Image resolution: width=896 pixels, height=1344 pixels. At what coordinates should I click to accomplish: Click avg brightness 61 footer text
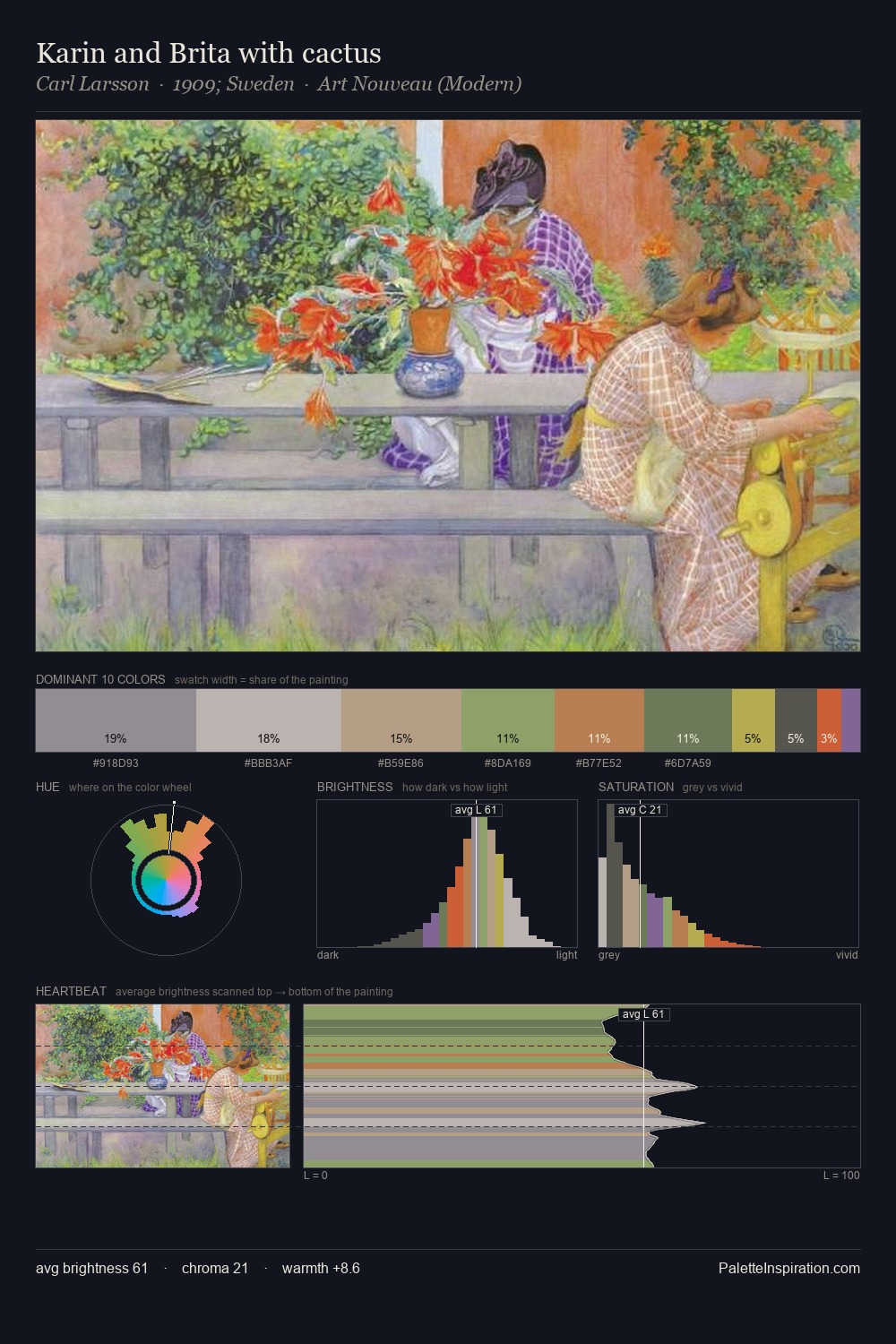coord(92,1268)
